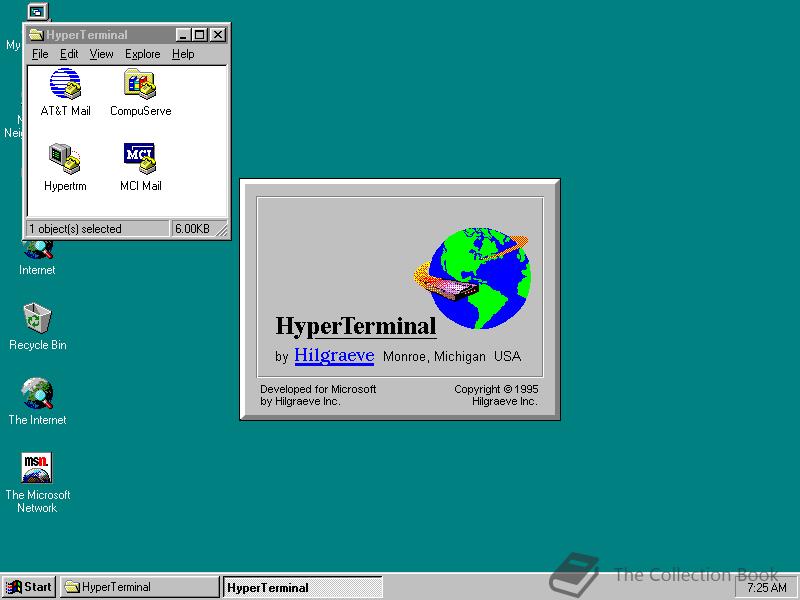Image resolution: width=800 pixels, height=600 pixels.
Task: Click the '1 object(s) selected' status text
Action: point(76,229)
